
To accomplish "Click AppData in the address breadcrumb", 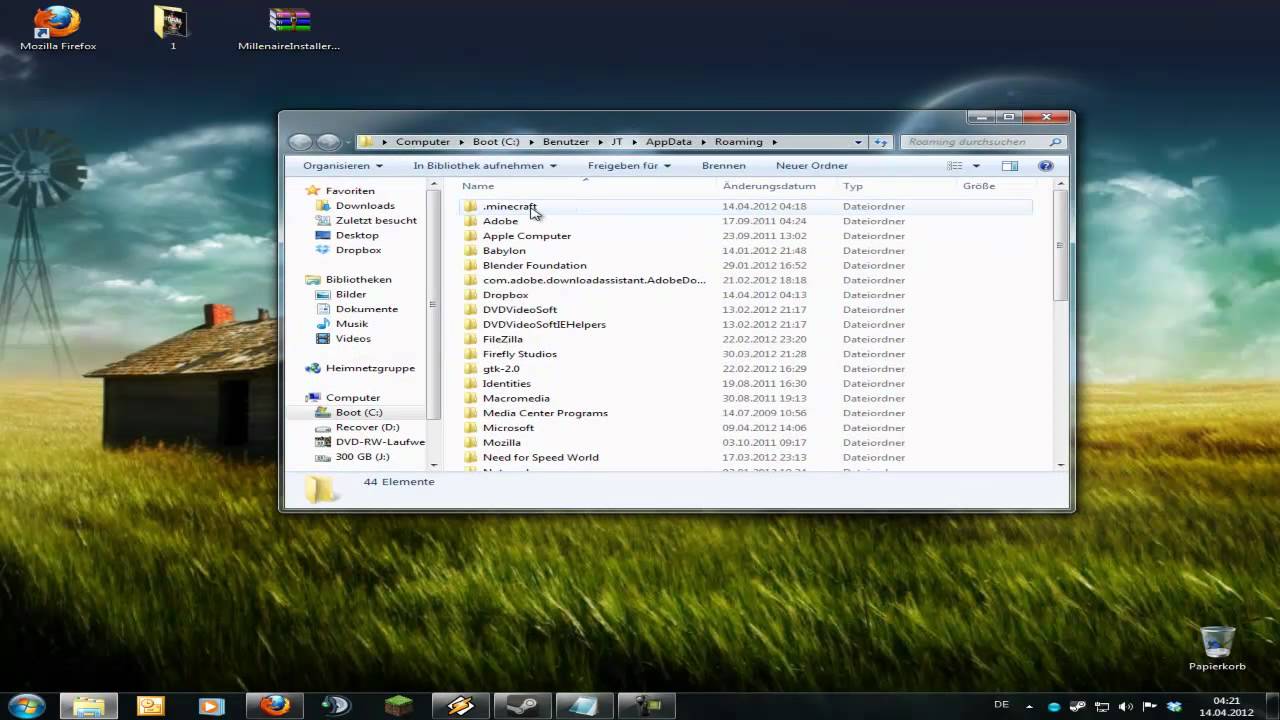I will click(668, 142).
